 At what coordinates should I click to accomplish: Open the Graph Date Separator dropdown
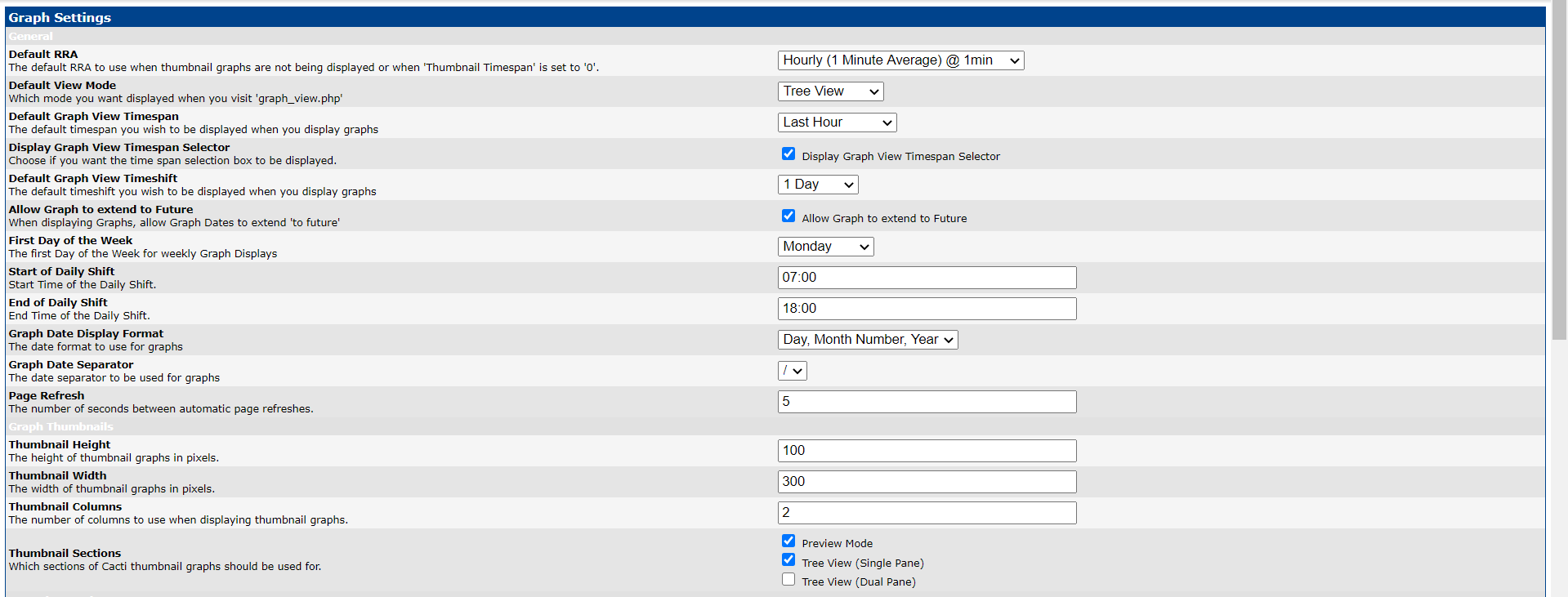tap(792, 371)
